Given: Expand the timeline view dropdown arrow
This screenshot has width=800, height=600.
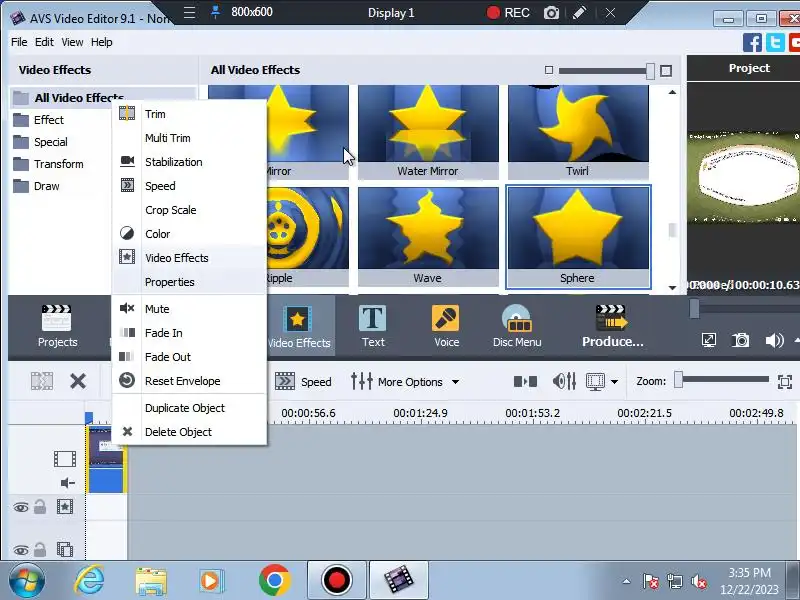Looking at the screenshot, I should tap(614, 382).
